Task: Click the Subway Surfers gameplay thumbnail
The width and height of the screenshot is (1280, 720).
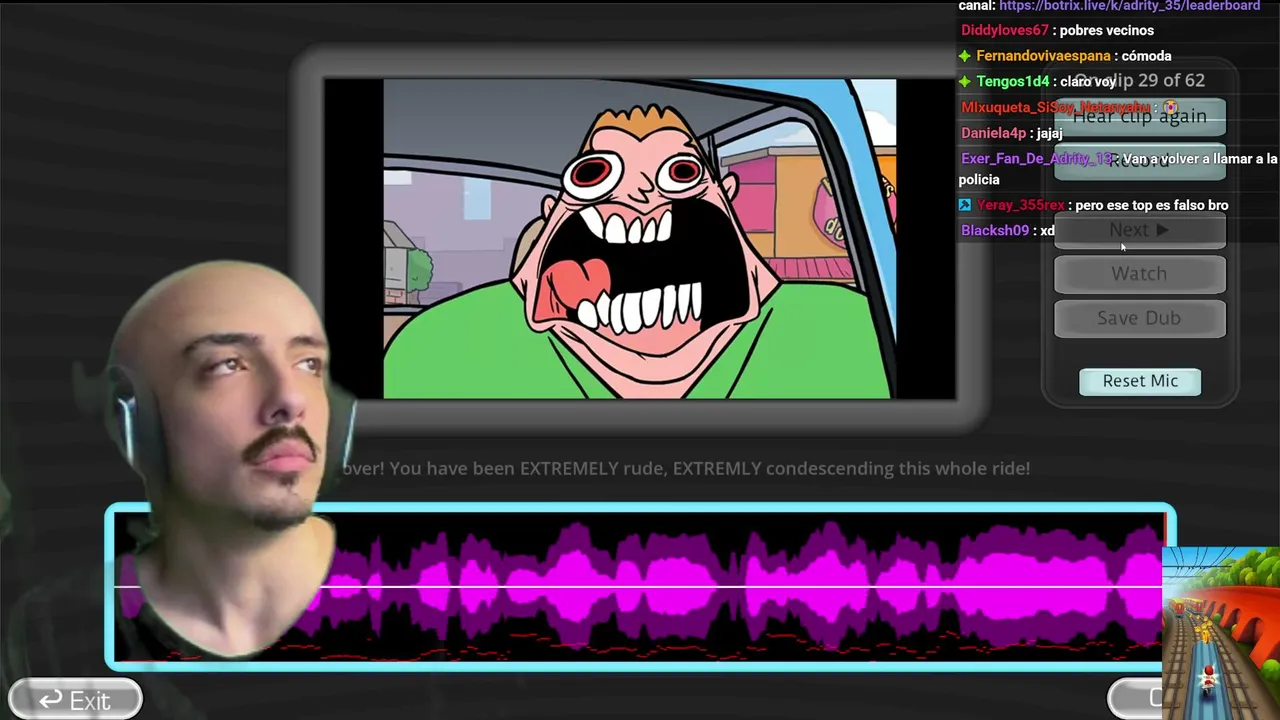Action: pos(1221,633)
